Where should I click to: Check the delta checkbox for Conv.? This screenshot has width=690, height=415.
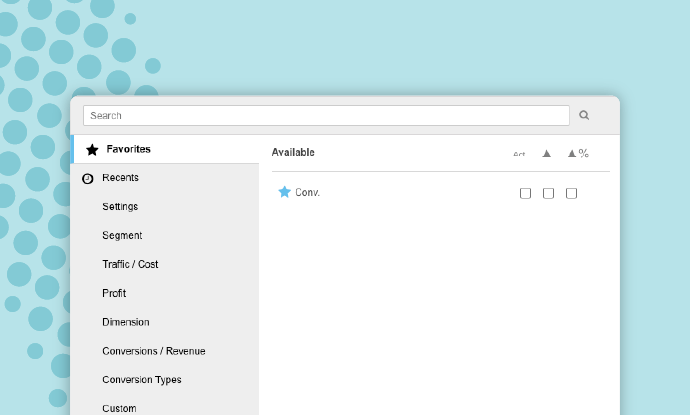pos(548,193)
